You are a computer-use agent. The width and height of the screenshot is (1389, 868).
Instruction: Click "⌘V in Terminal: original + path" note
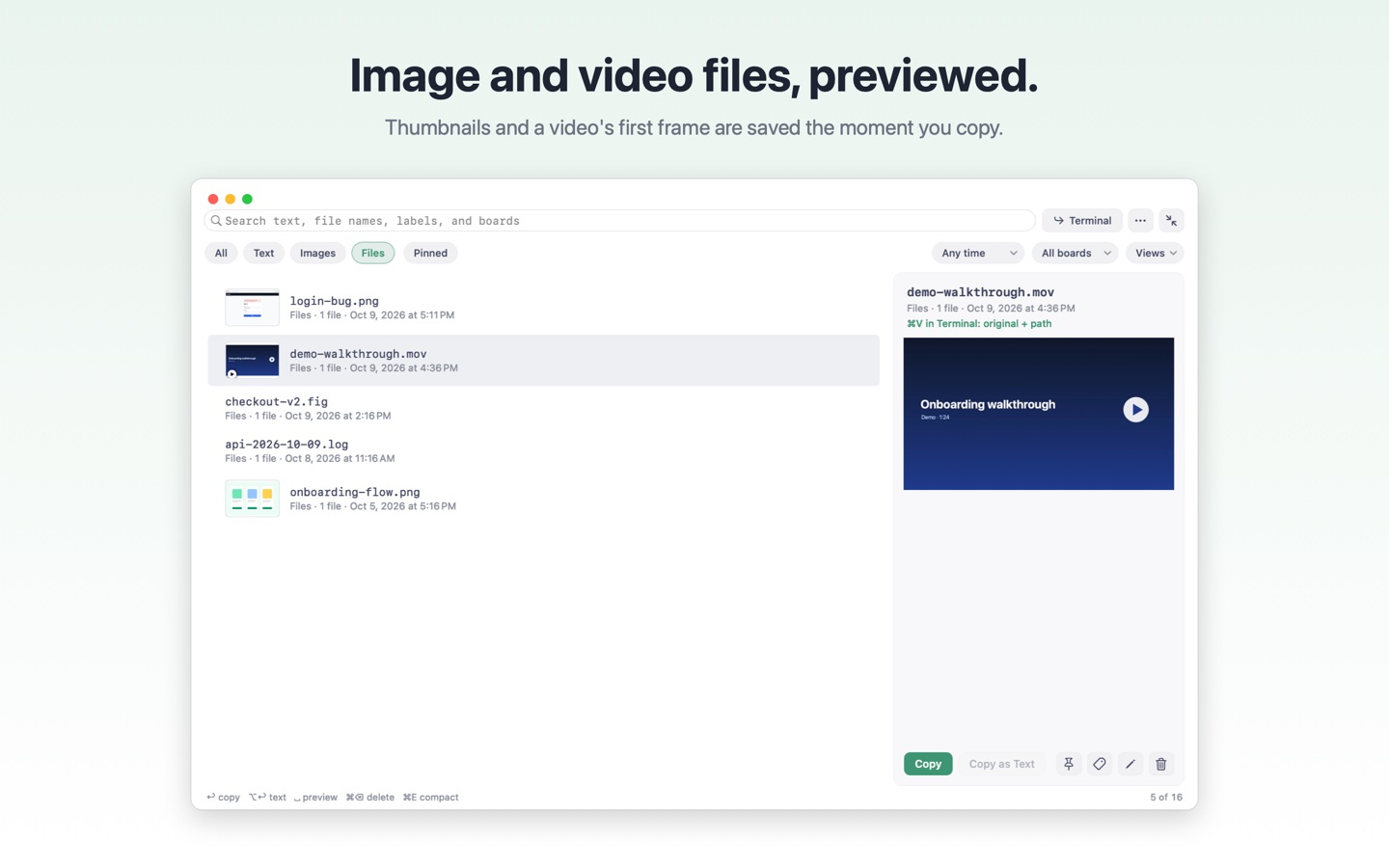click(979, 324)
